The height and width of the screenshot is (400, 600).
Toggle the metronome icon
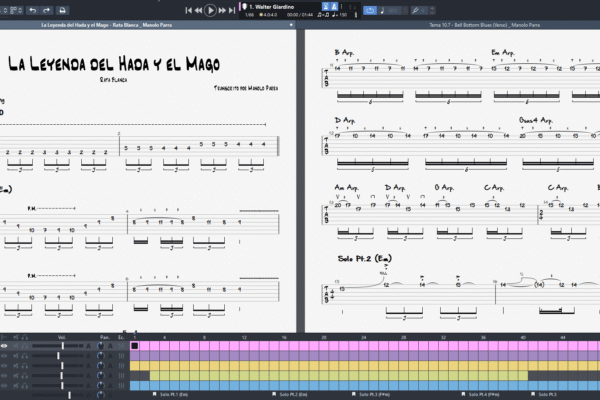click(334, 7)
